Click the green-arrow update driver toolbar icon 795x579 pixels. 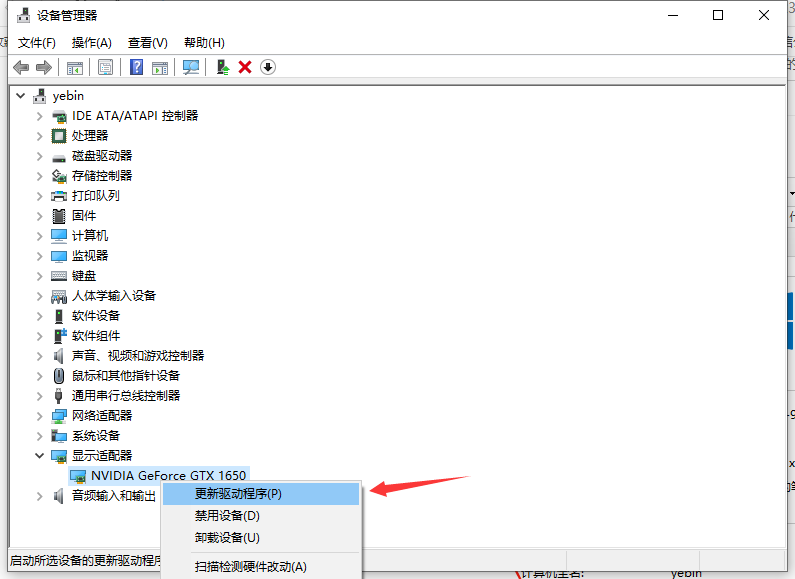(x=222, y=67)
